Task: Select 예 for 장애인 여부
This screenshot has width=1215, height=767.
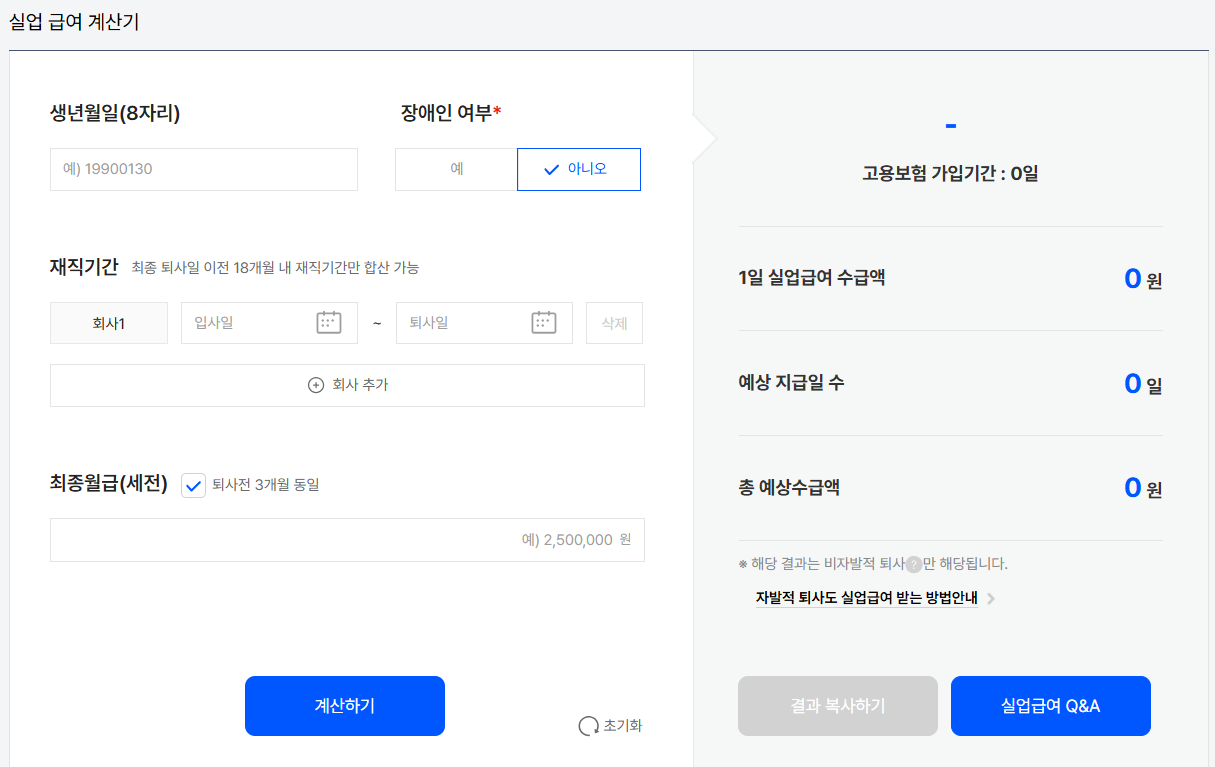Action: click(x=455, y=169)
